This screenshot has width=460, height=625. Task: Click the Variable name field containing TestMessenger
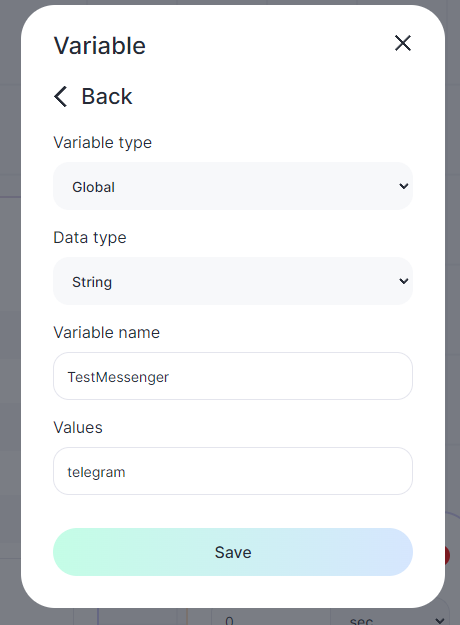pos(233,376)
